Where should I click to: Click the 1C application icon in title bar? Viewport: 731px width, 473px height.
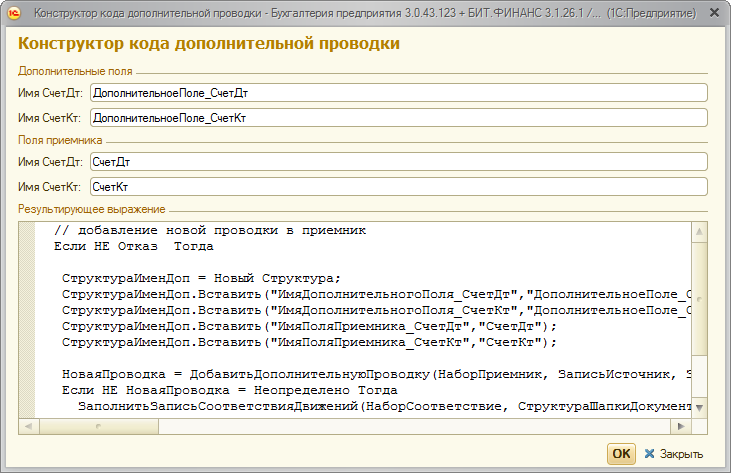point(16,15)
